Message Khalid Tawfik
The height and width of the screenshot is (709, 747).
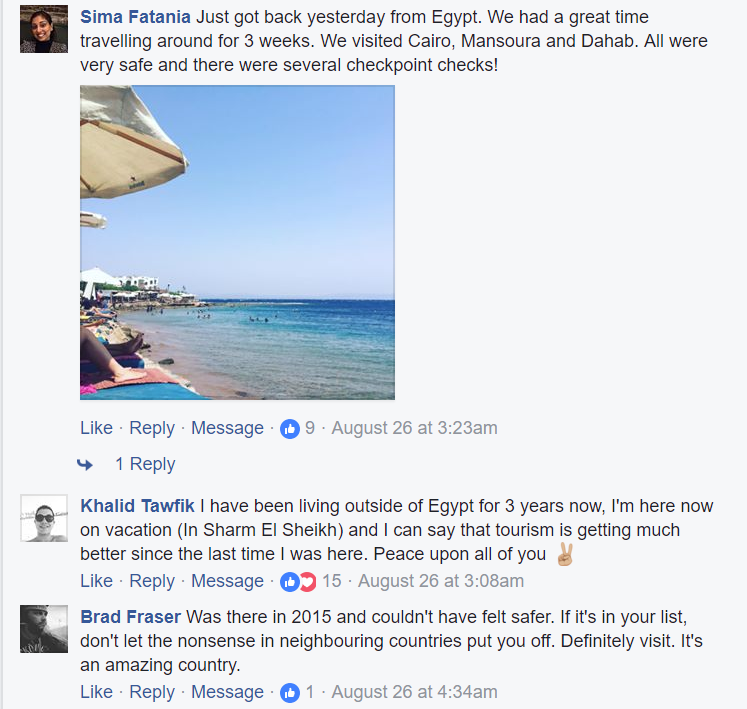pos(227,581)
